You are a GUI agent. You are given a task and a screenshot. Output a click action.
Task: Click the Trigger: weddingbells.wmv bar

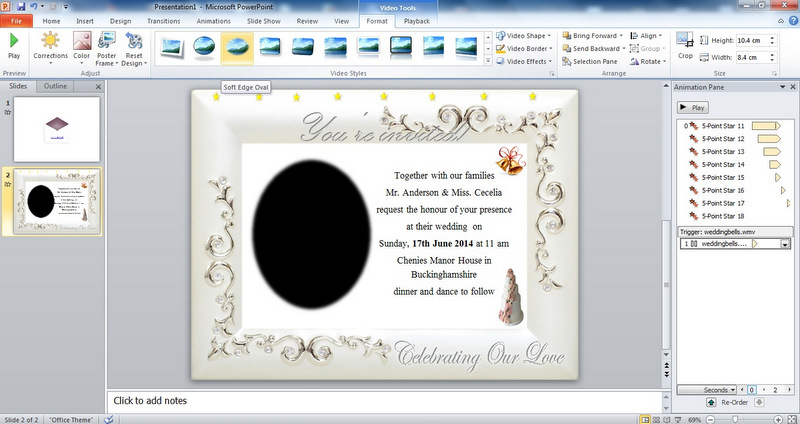point(735,232)
